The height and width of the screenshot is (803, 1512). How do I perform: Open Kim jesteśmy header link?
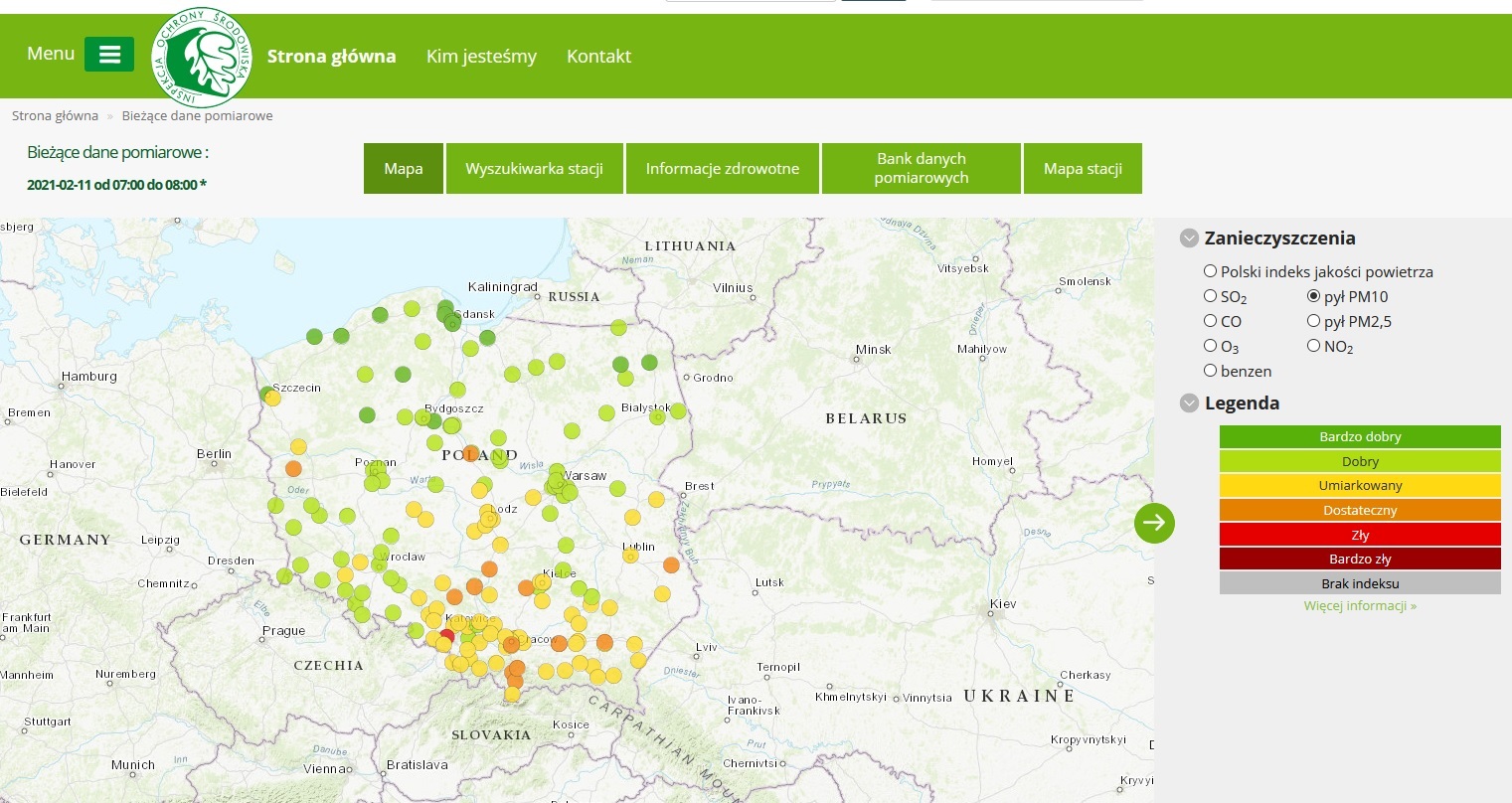tap(481, 57)
